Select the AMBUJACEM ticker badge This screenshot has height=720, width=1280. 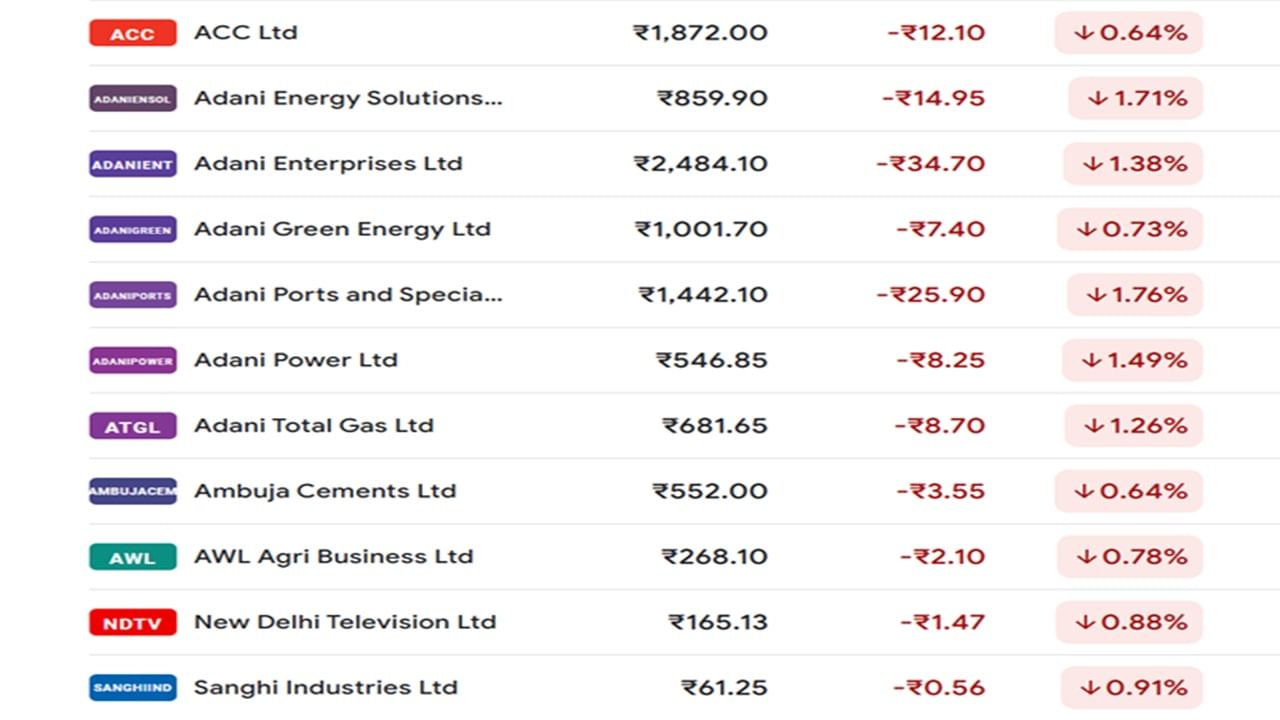click(x=133, y=491)
